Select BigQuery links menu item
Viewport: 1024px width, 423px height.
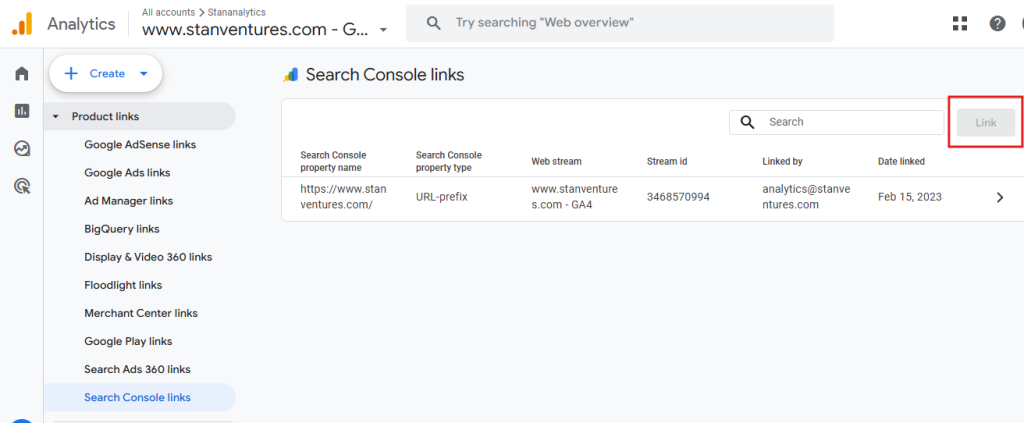pos(122,229)
